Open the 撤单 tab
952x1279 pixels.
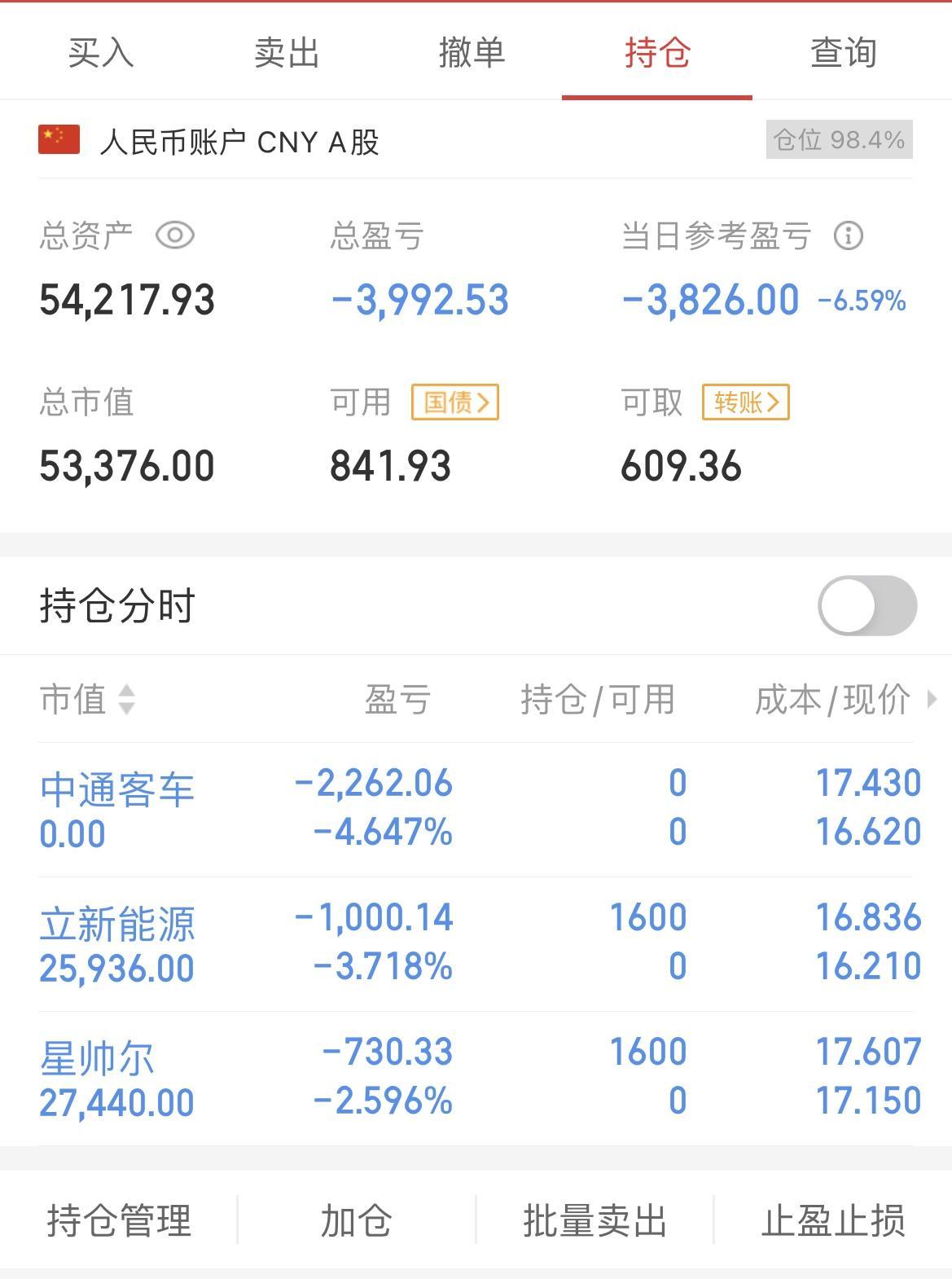(472, 53)
